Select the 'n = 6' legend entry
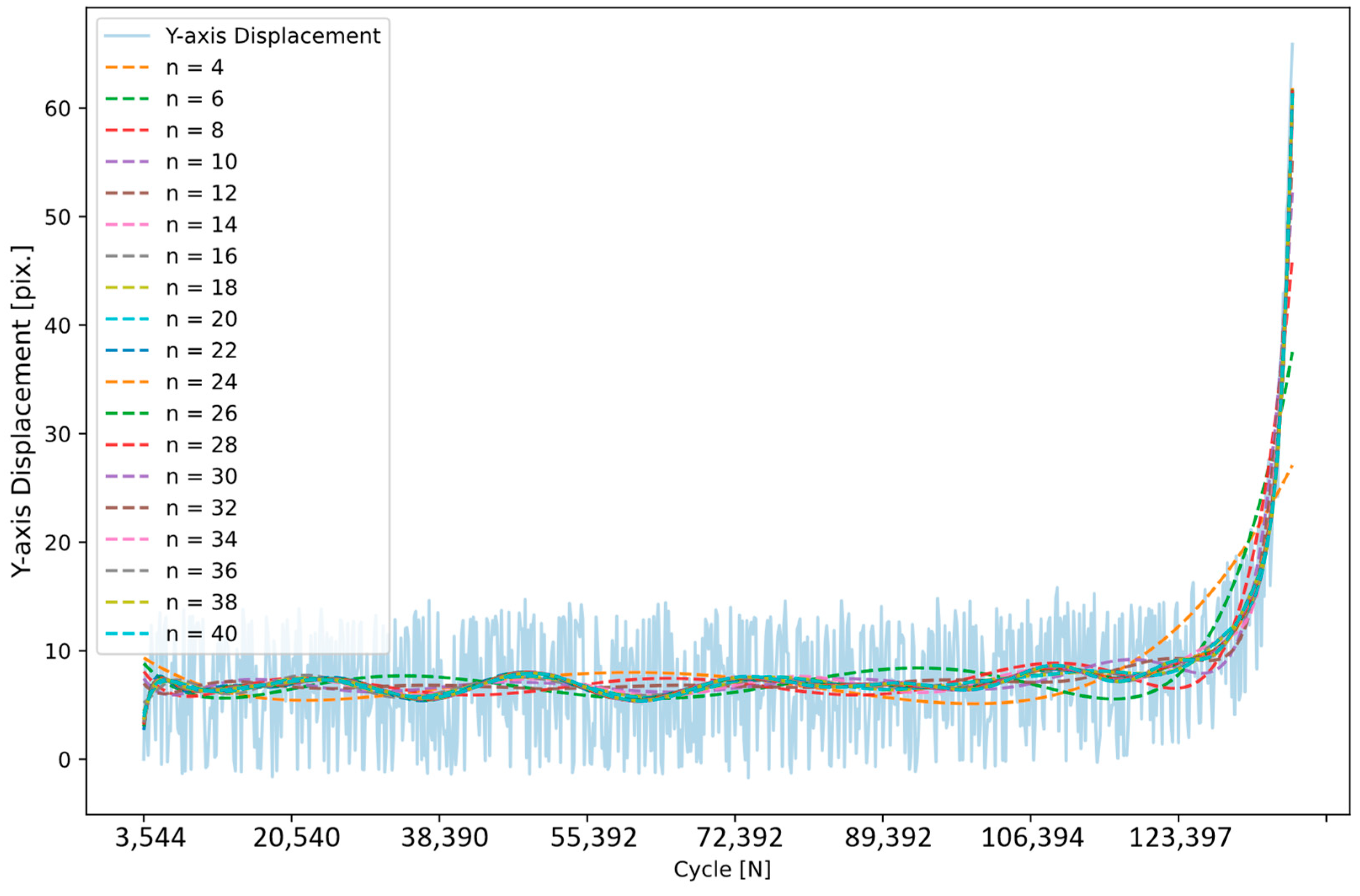 pyautogui.click(x=194, y=99)
